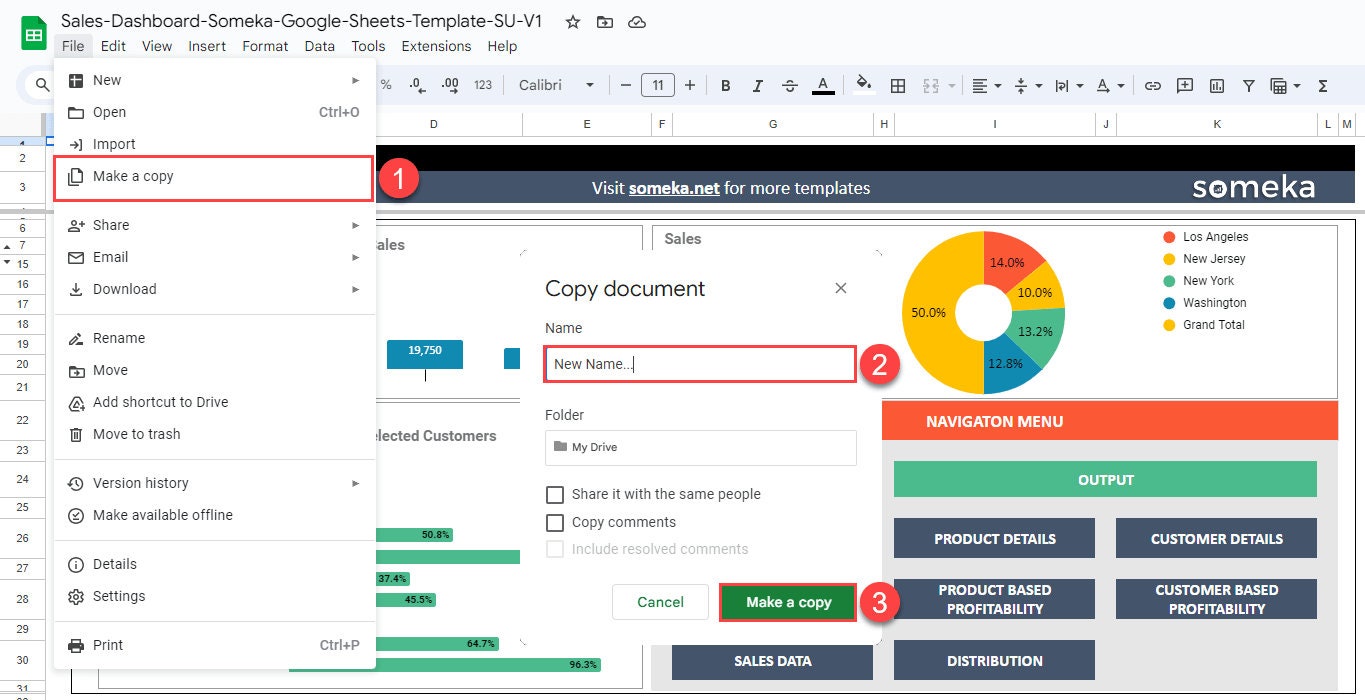
Task: Insert a link using the toolbar icon
Action: (1152, 85)
